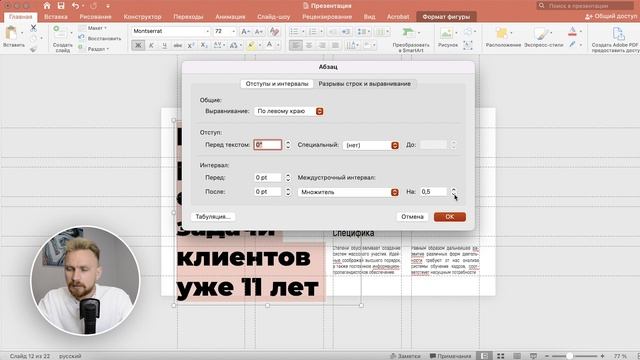
Task: Switch to the Конструктор ribbon tab
Action: coord(142,17)
